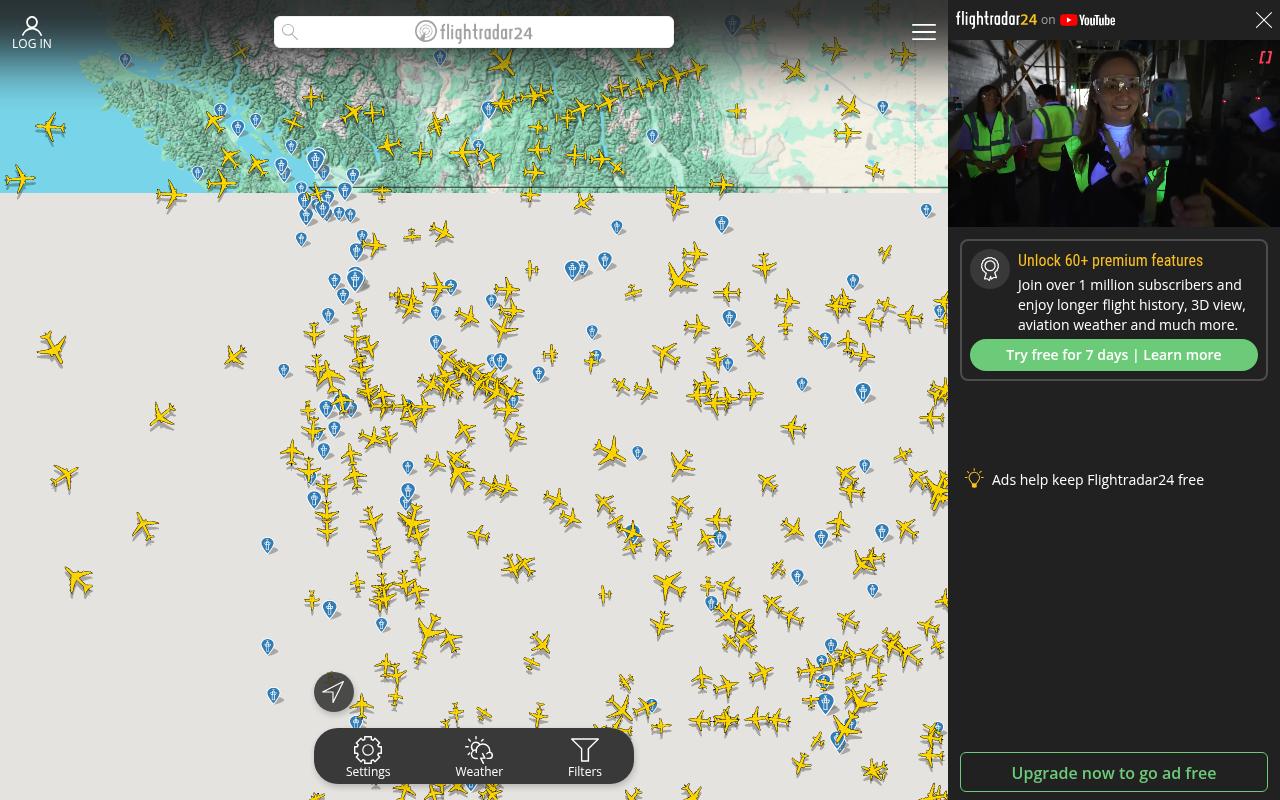This screenshot has height=800, width=1280.
Task: Center map with the location arrow button
Action: click(334, 692)
